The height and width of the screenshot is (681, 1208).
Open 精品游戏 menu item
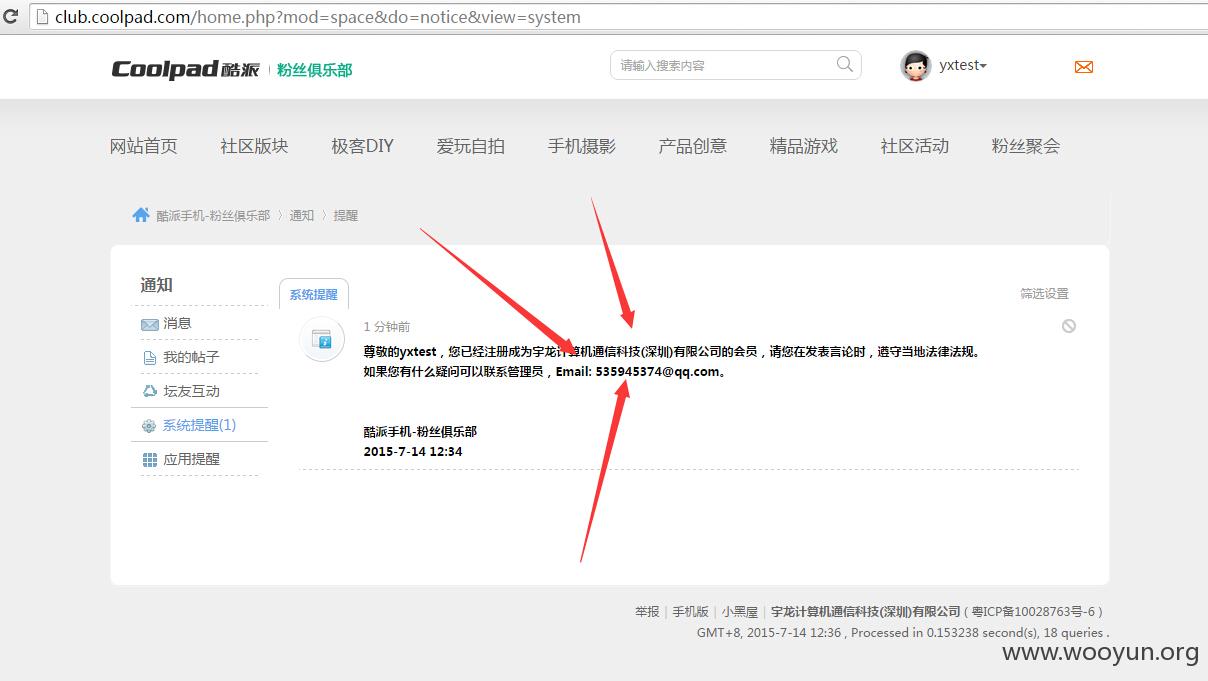(803, 146)
